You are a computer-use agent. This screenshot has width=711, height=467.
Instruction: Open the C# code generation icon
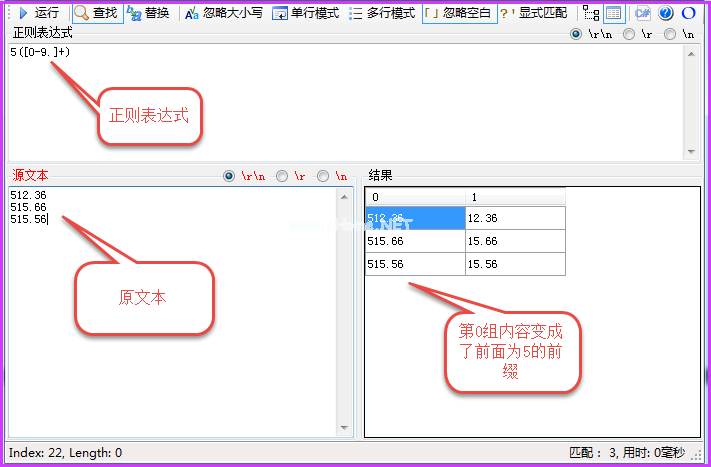click(642, 13)
